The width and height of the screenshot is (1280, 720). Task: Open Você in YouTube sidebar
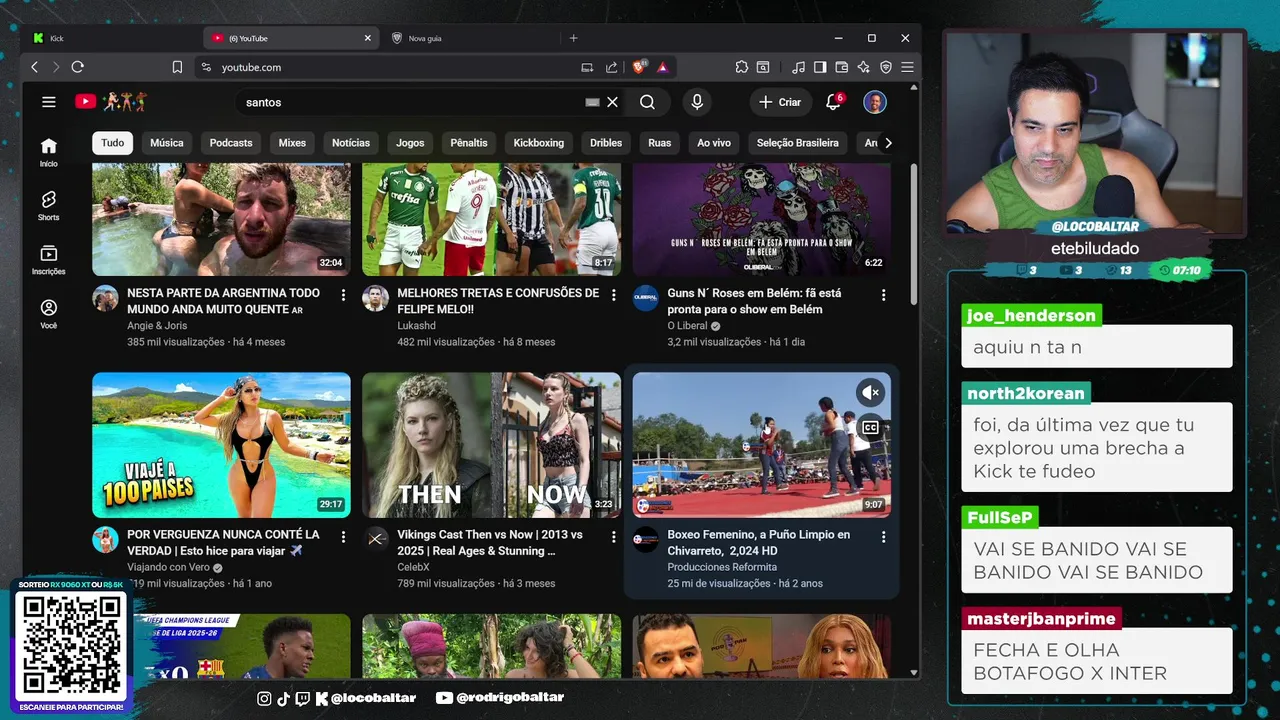(48, 313)
